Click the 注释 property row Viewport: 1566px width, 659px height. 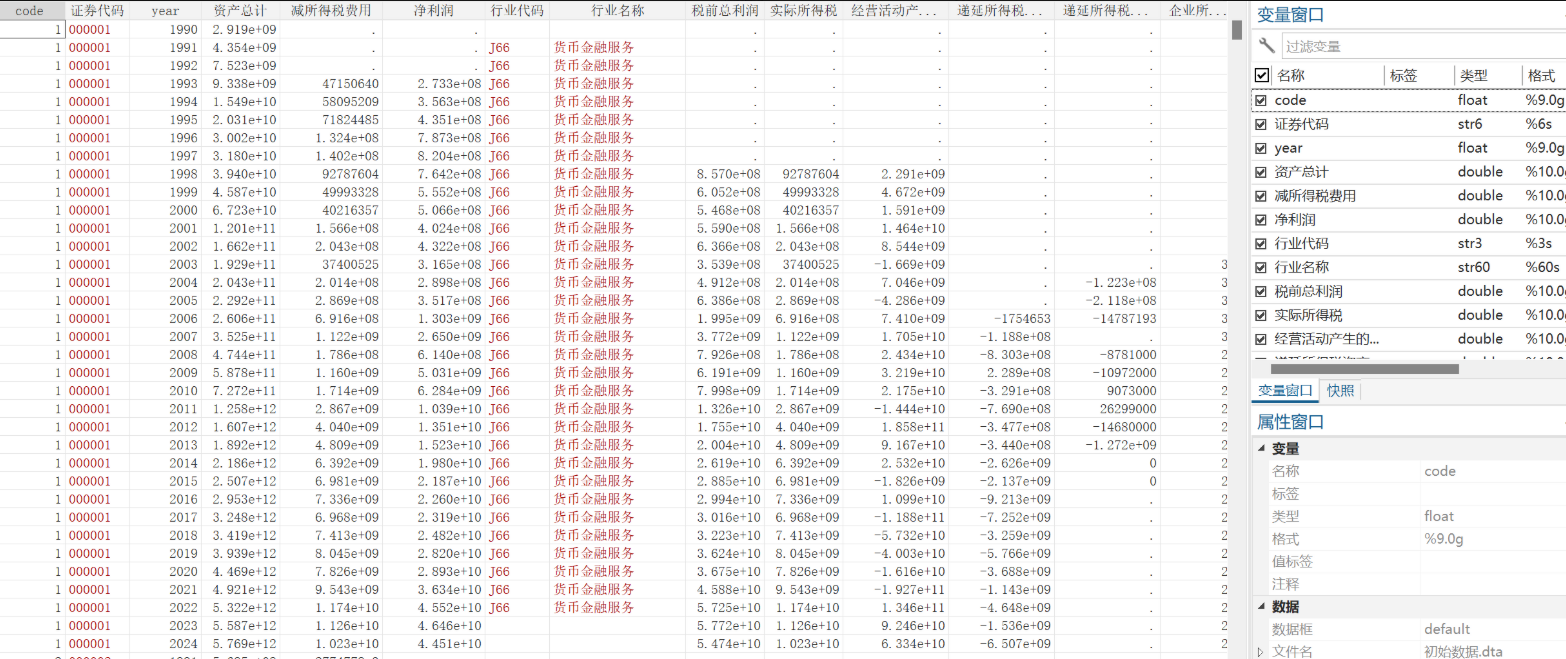1410,584
